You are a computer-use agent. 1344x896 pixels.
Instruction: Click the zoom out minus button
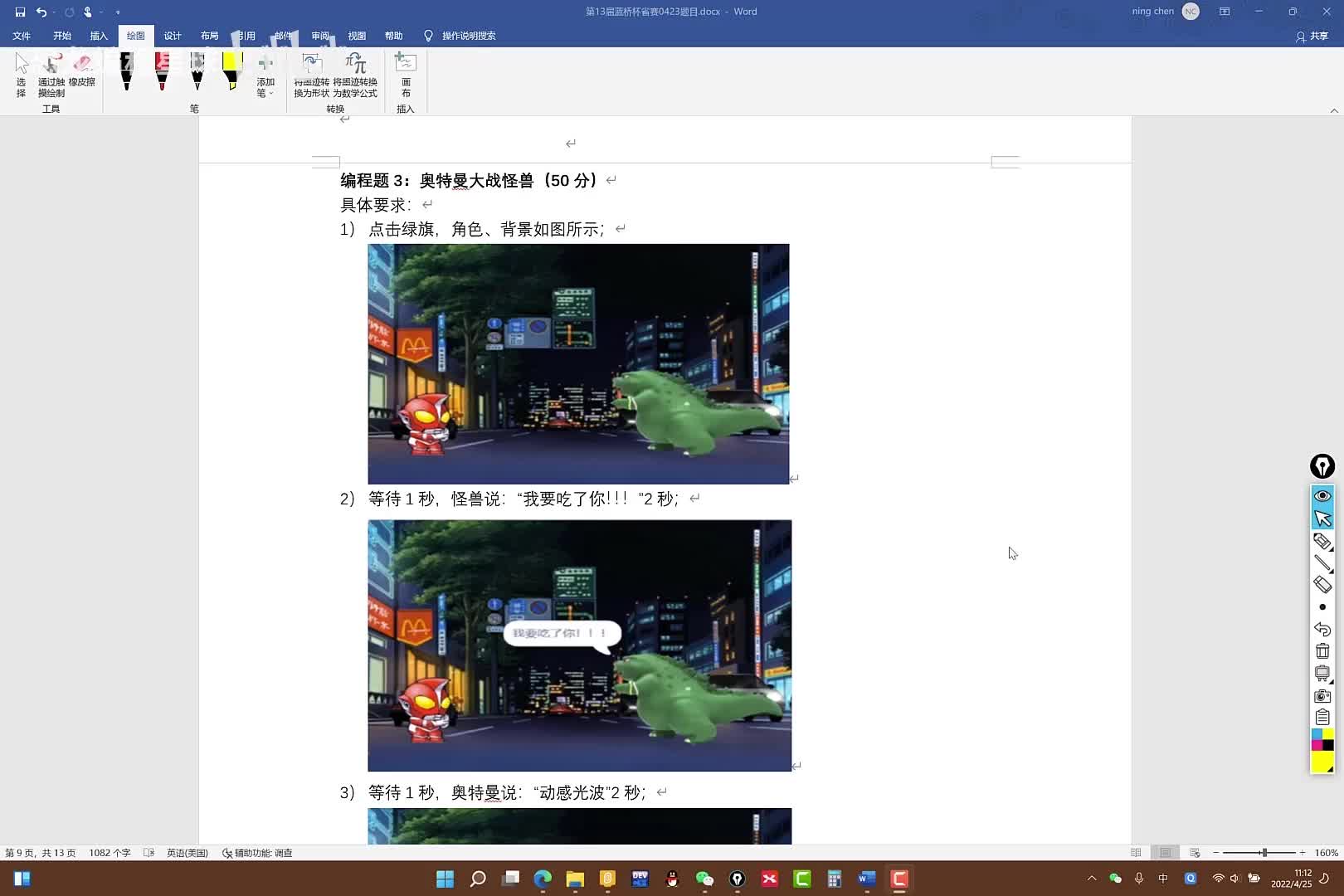(1216, 853)
